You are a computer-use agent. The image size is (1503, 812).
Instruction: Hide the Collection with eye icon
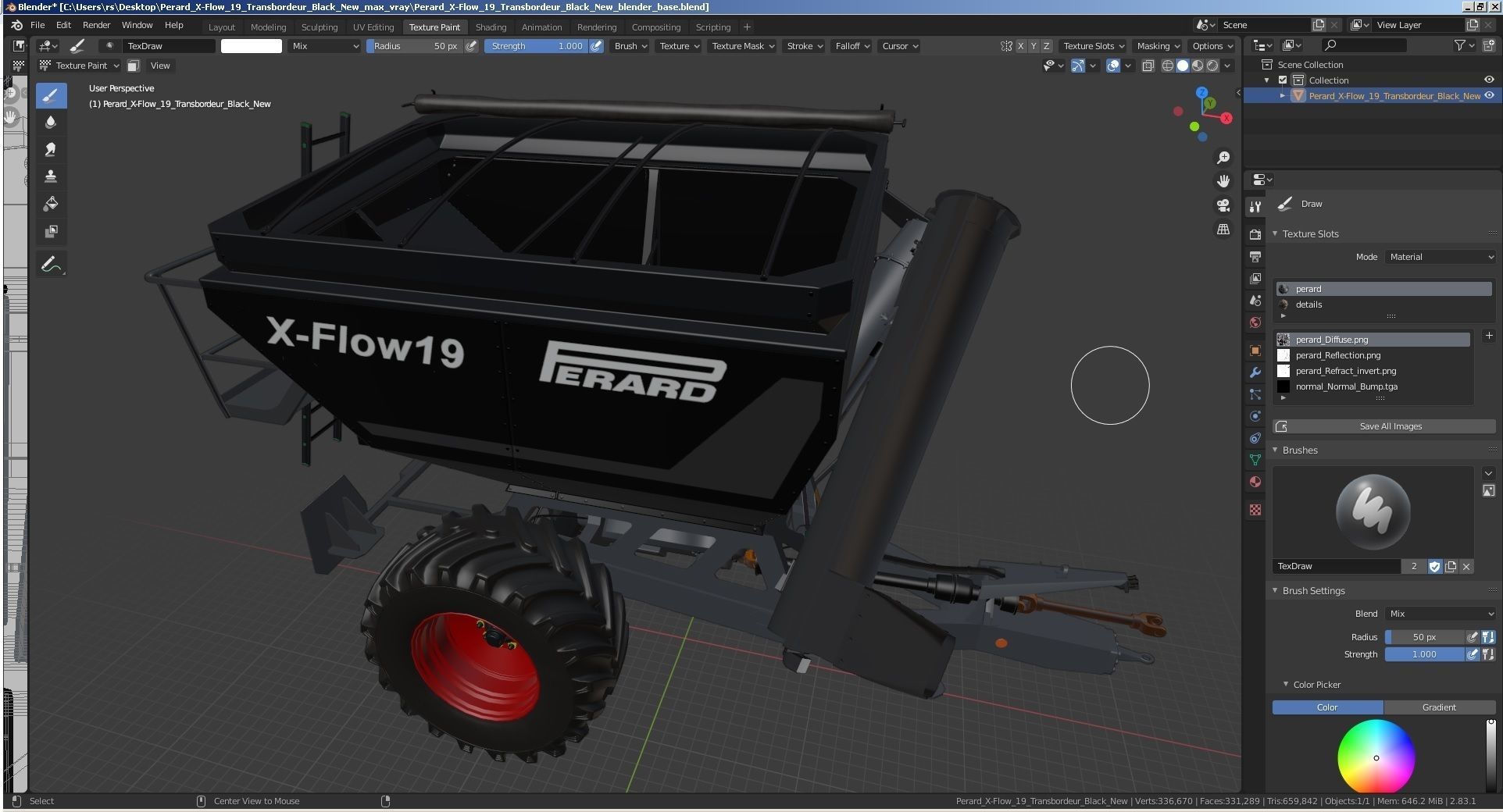coord(1489,80)
